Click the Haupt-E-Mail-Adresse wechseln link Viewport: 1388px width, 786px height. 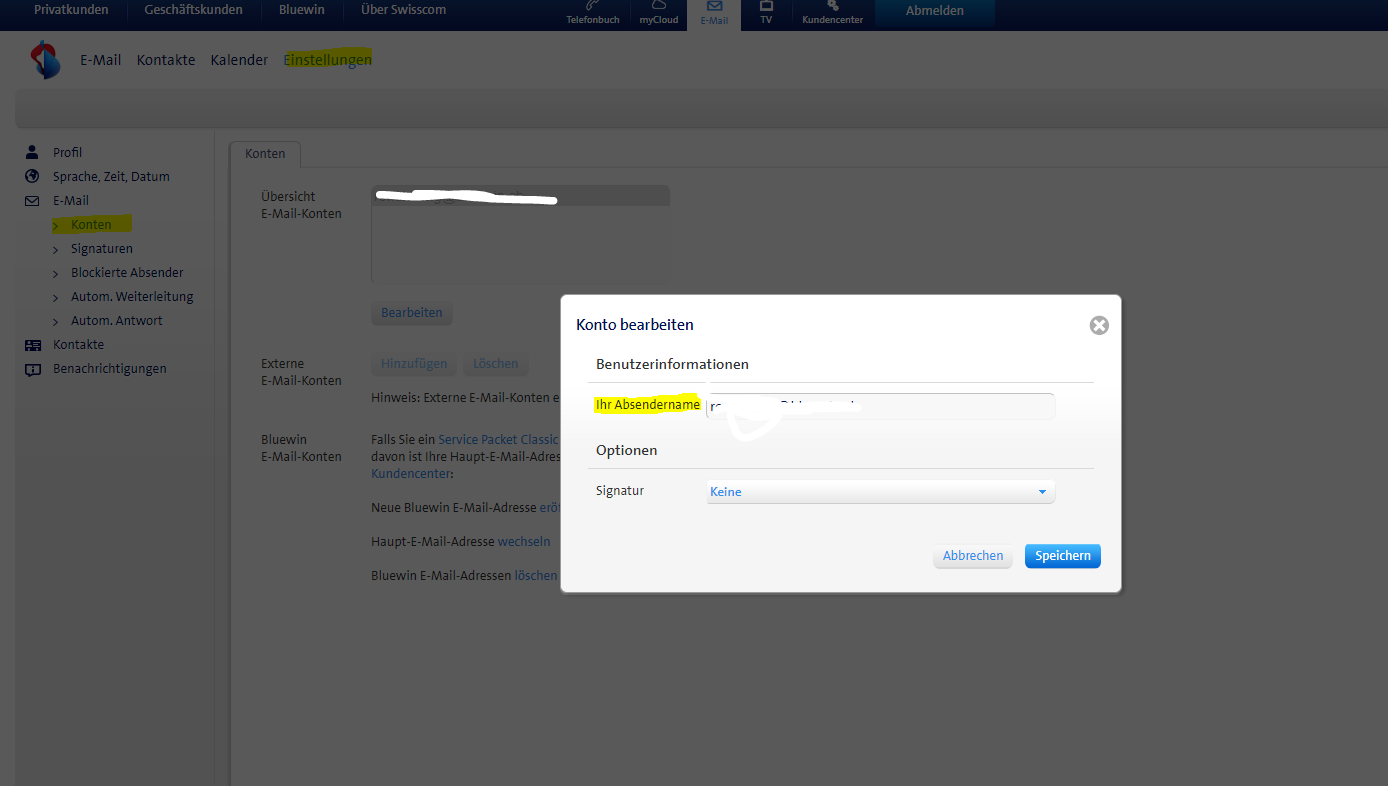click(524, 542)
